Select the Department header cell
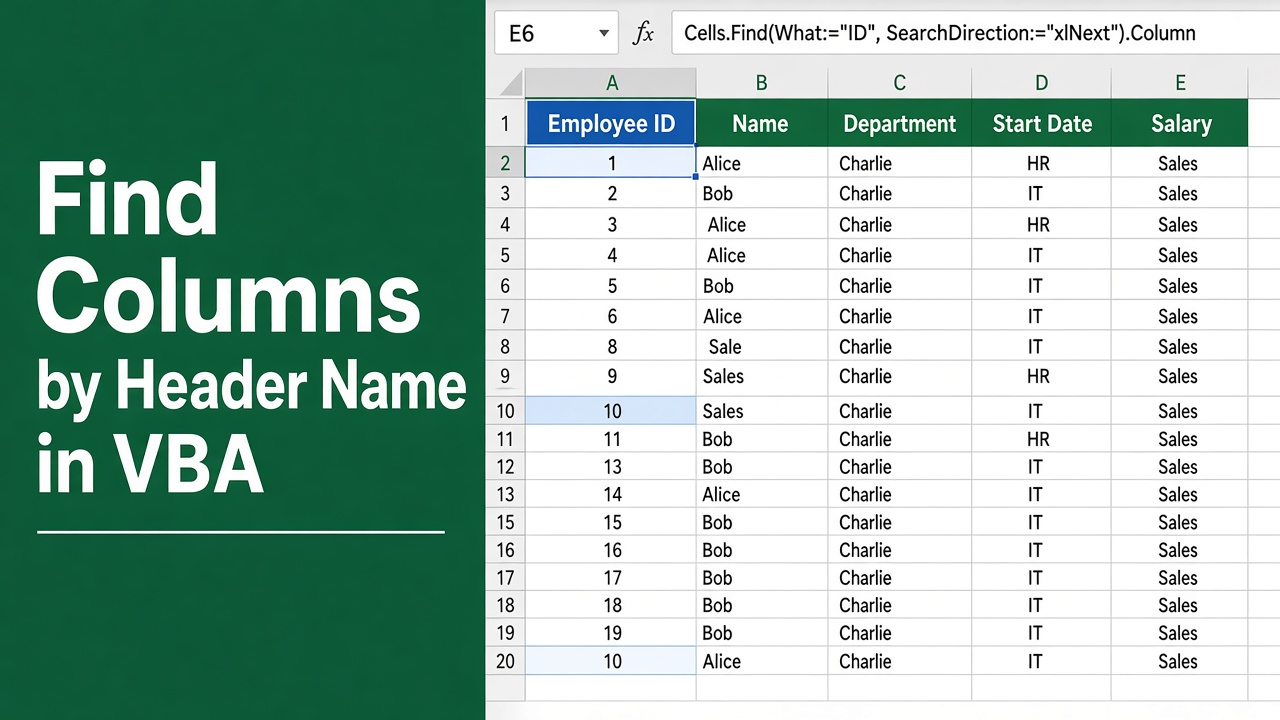Image resolution: width=1280 pixels, height=720 pixels. coord(899,123)
